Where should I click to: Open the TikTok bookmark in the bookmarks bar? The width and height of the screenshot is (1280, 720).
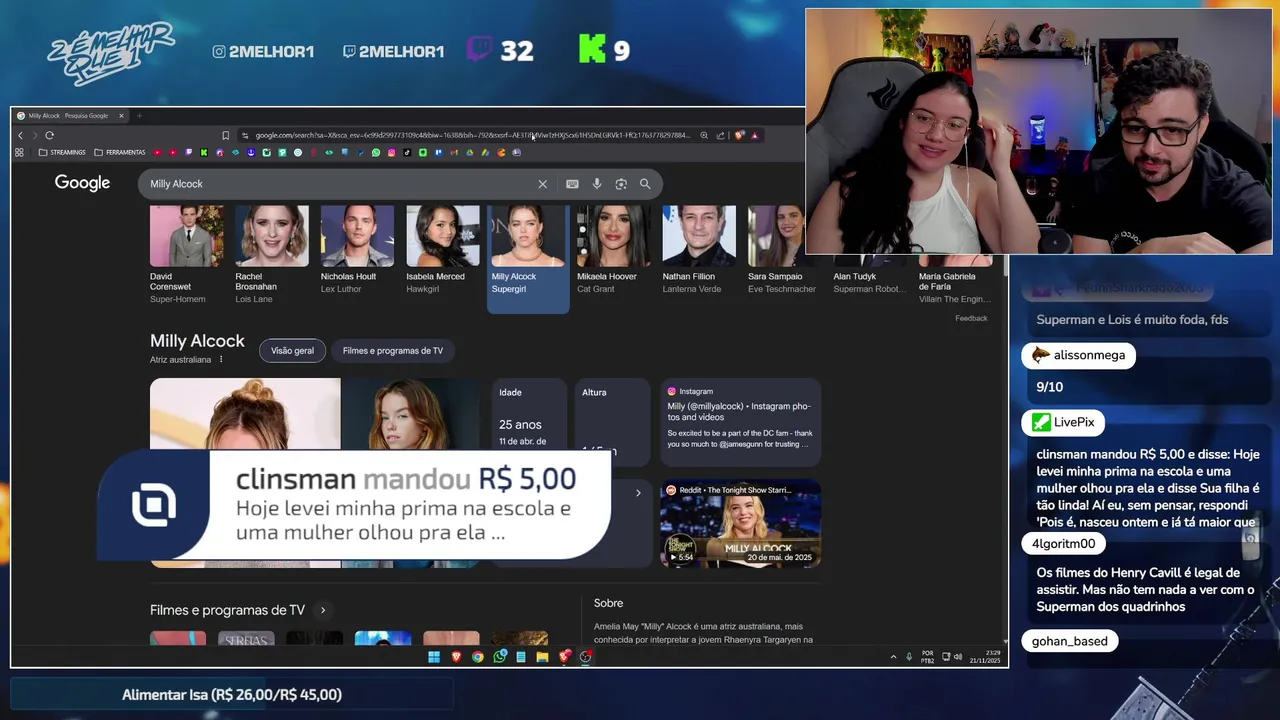tap(407, 153)
